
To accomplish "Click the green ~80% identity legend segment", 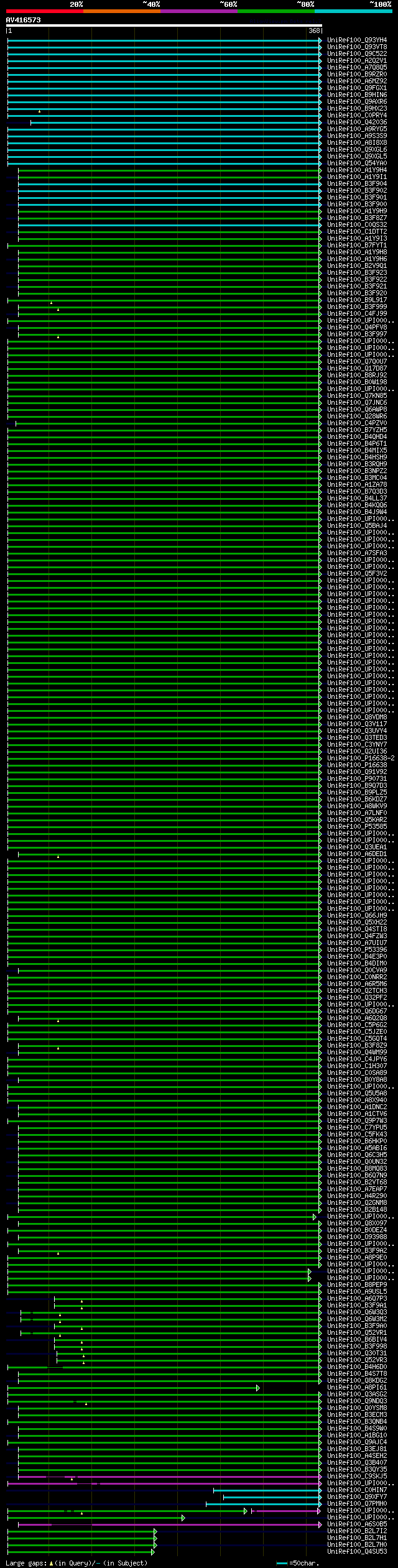I will 275,11.
